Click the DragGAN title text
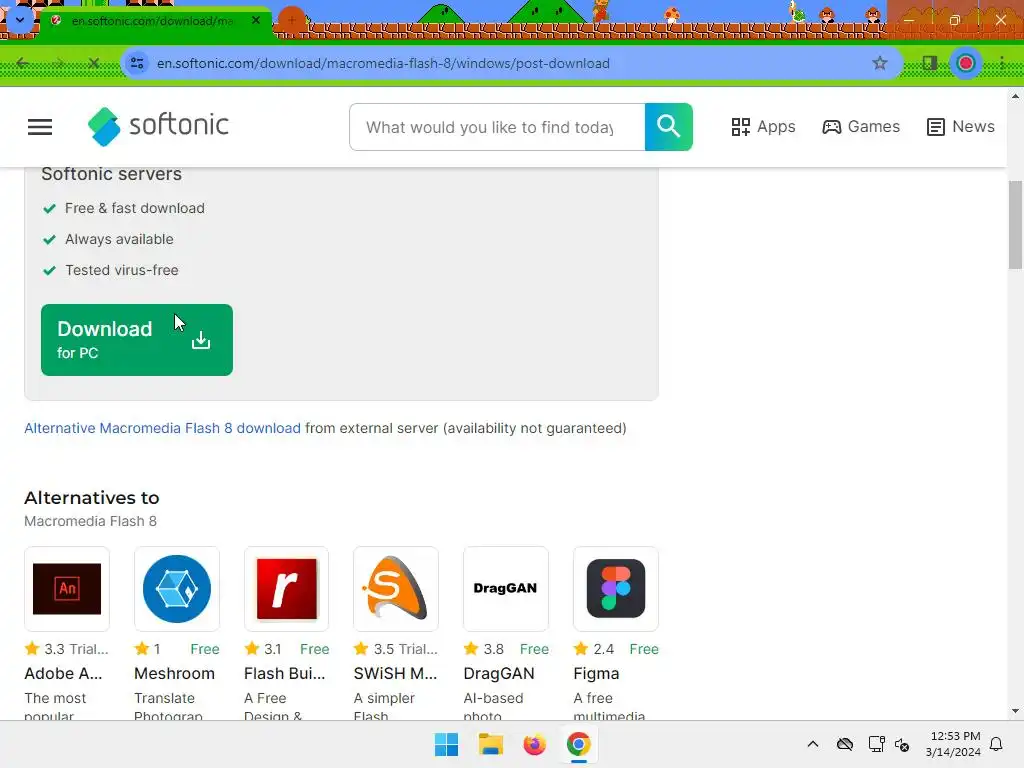Screen dimensions: 1024x768 tap(499, 673)
